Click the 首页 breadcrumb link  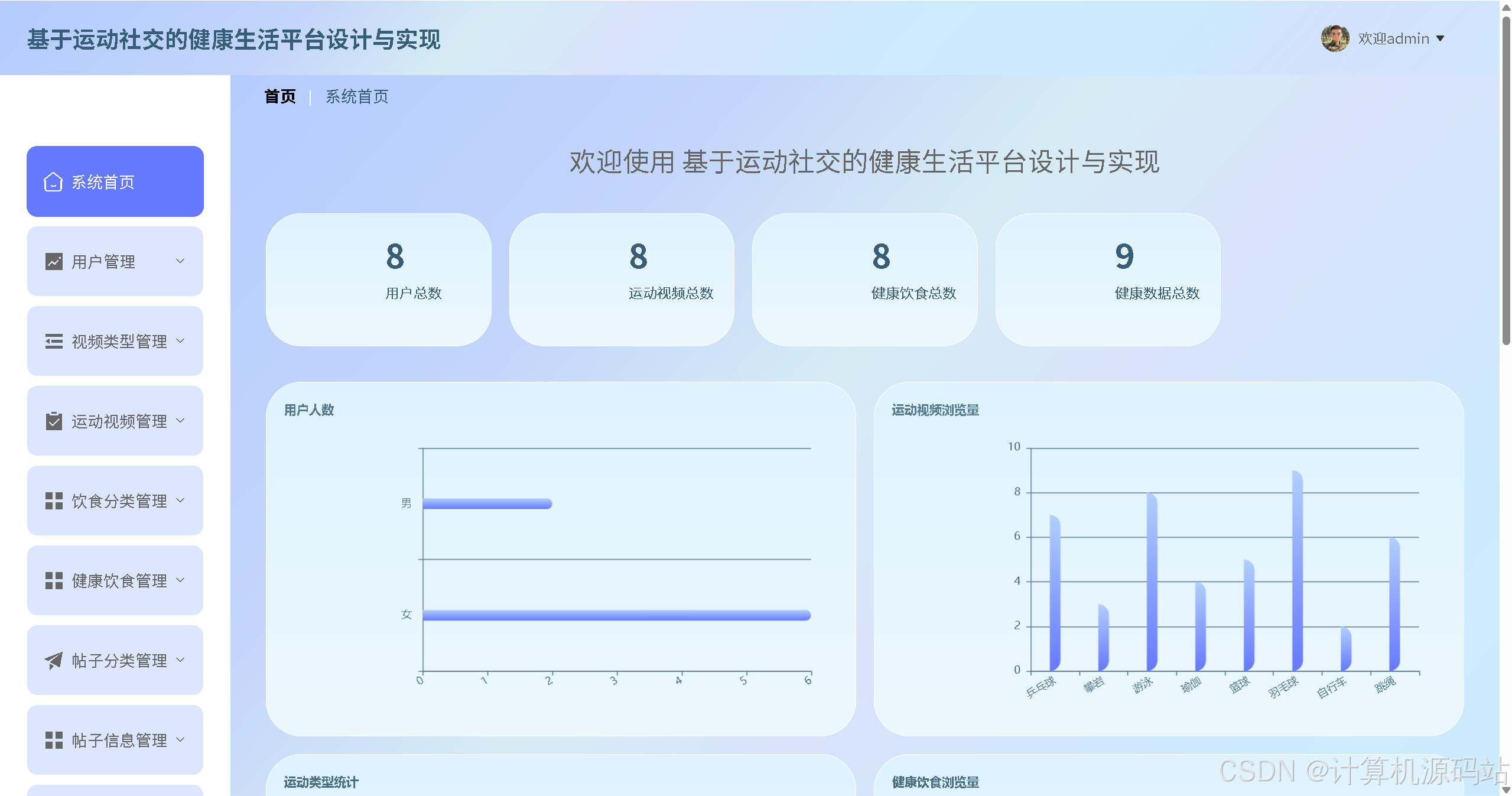tap(280, 96)
